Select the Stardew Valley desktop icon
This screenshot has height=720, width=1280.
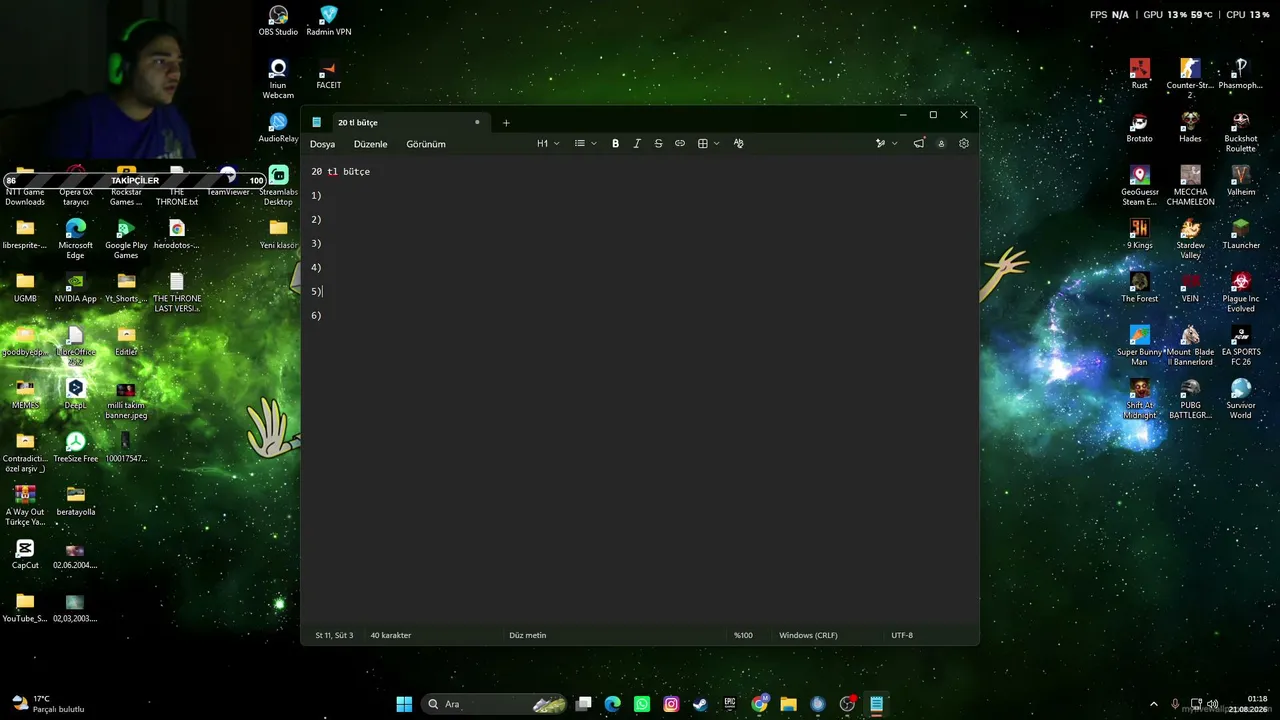coord(1190,239)
